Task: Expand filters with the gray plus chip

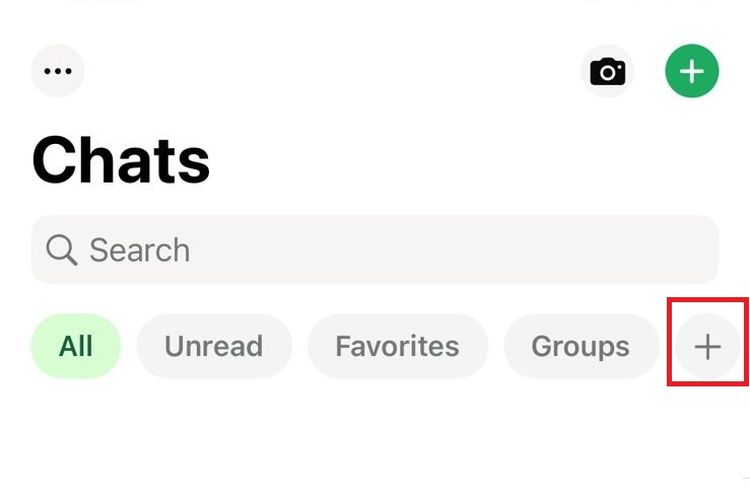Action: pyautogui.click(x=707, y=347)
